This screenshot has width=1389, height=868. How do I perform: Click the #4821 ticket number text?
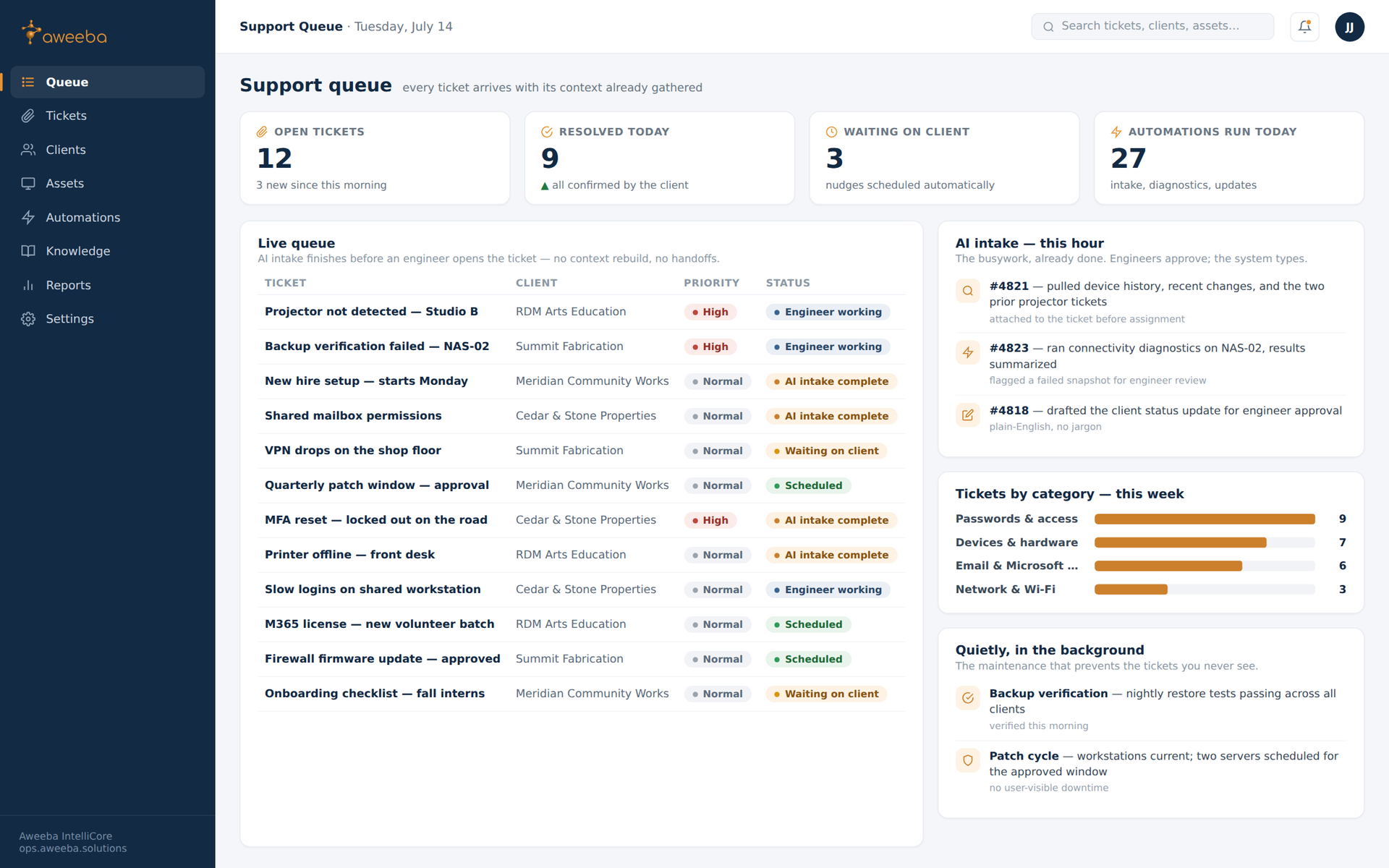[x=1008, y=286]
